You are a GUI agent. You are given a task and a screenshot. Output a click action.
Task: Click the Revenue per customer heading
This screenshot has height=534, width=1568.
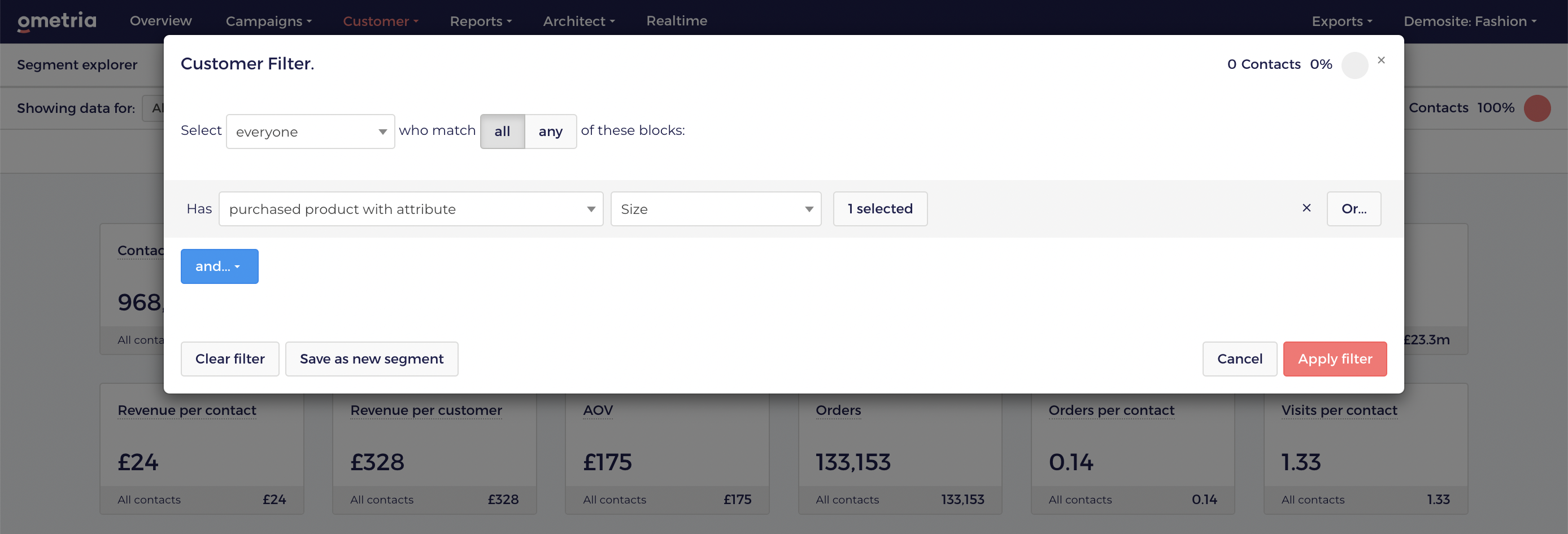[426, 410]
